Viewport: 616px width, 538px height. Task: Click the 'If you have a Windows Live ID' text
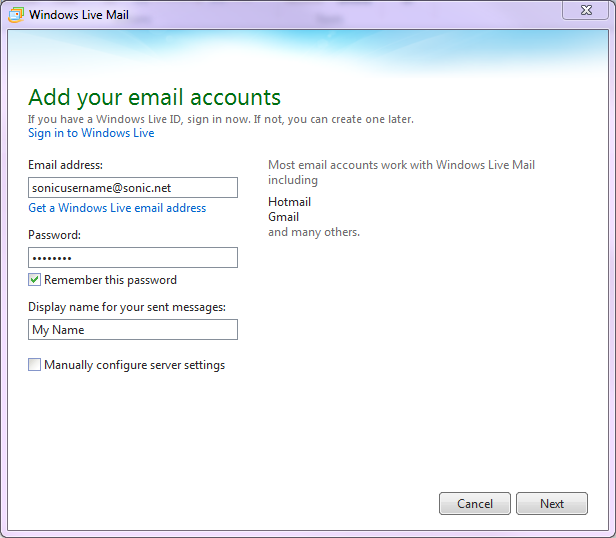pos(220,119)
